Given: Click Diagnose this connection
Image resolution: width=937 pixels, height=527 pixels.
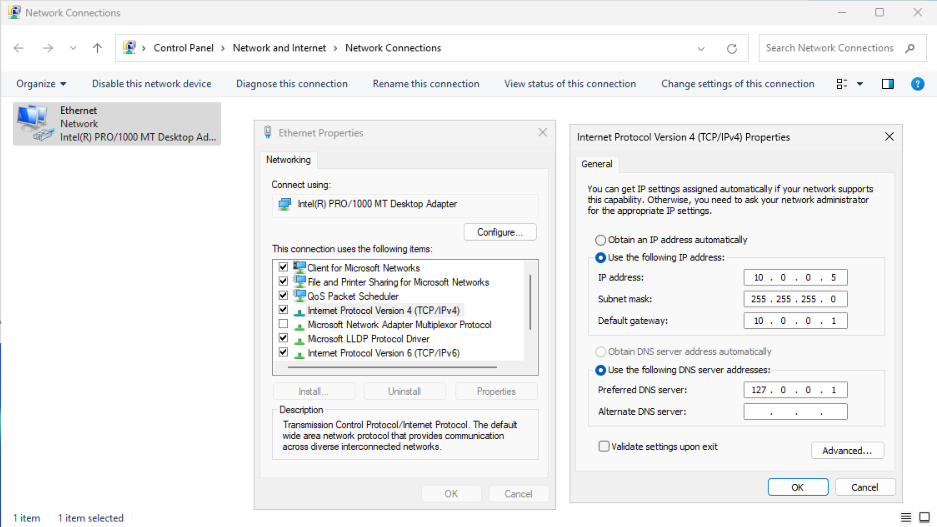Looking at the screenshot, I should click(x=292, y=84).
